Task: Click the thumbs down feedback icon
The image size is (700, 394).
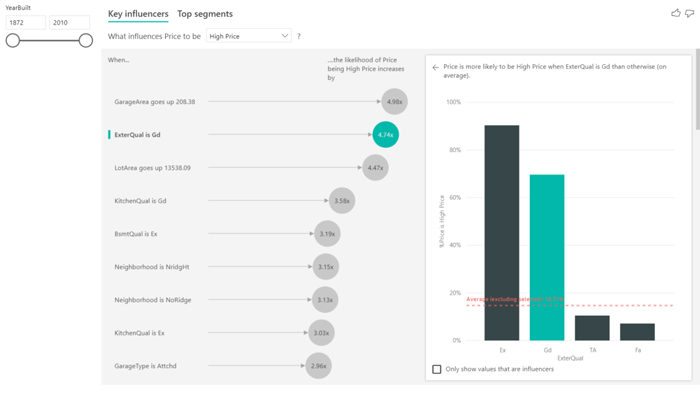Action: click(x=690, y=13)
